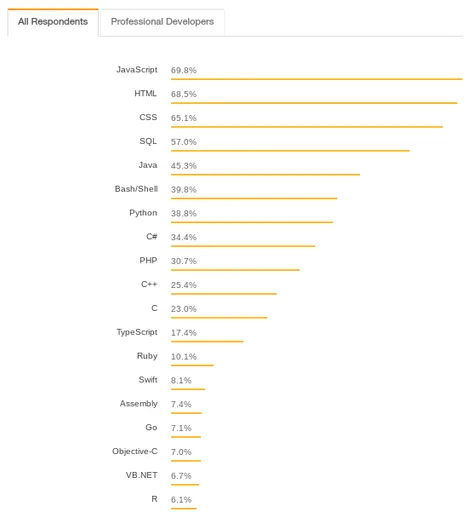Select the Swift language label

pyautogui.click(x=148, y=380)
